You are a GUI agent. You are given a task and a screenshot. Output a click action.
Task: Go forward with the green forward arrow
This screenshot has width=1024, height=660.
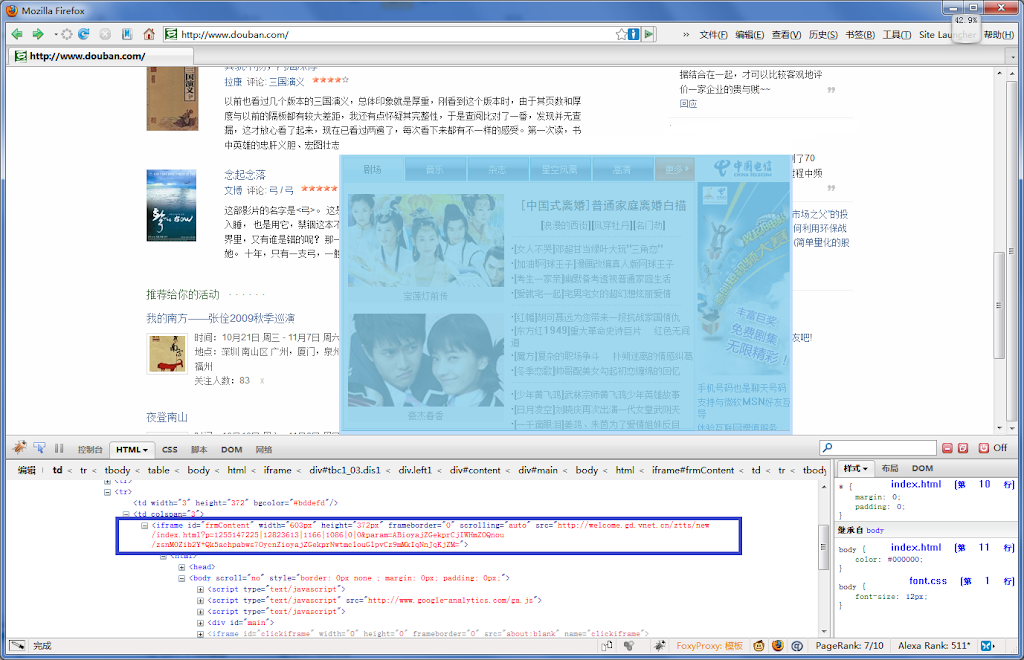click(39, 34)
